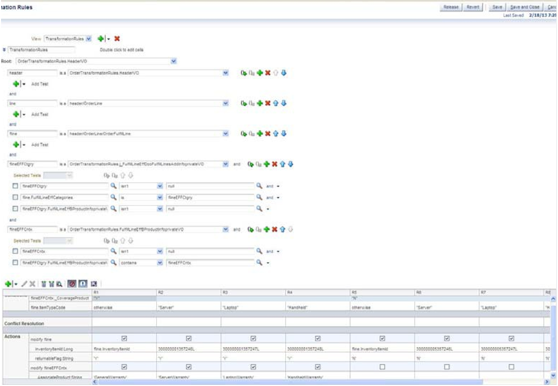Click the green plus in header row
Image resolution: width=558 pixels, height=386 pixels.
tap(260, 73)
